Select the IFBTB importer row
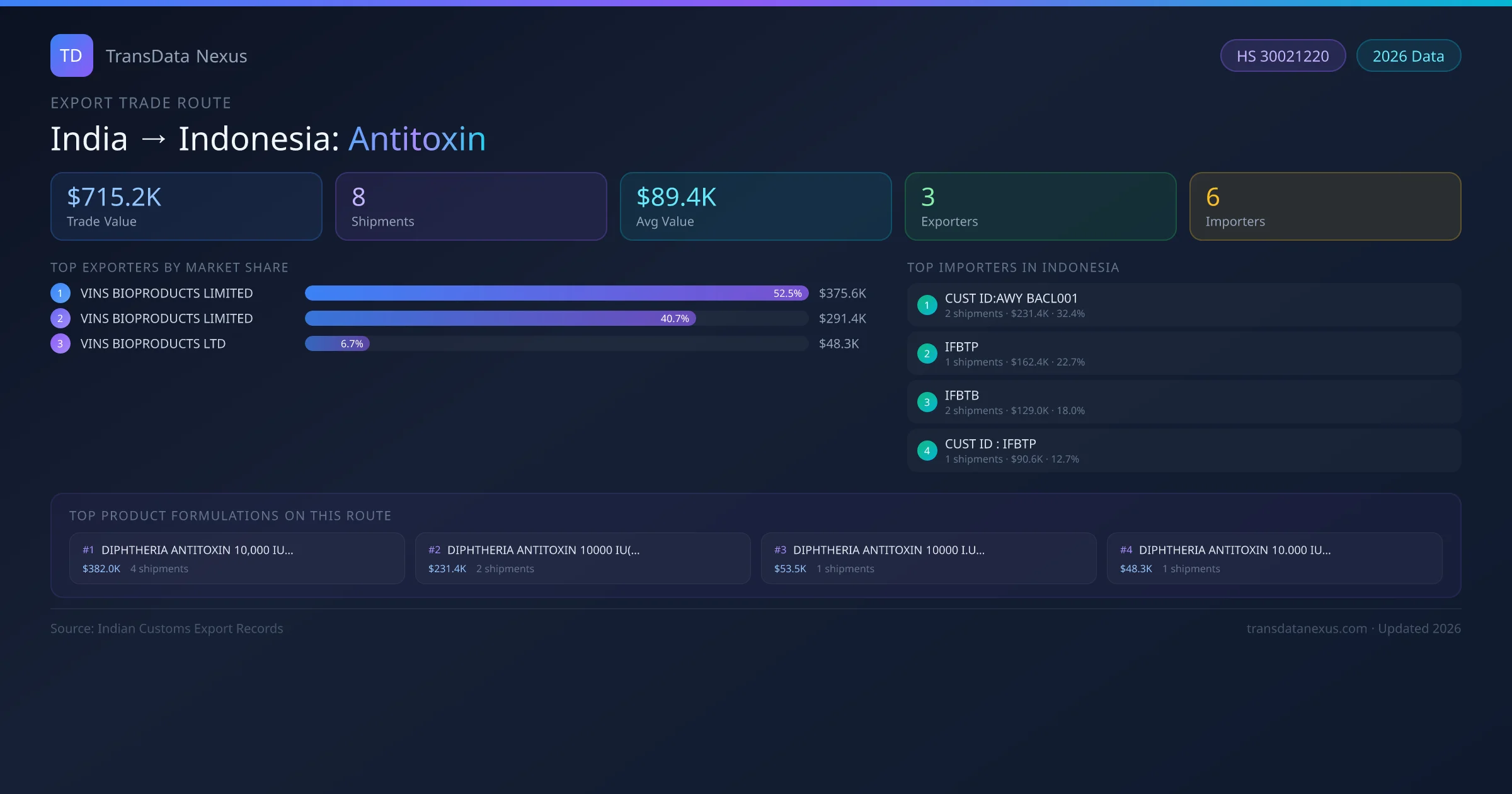 1184,402
